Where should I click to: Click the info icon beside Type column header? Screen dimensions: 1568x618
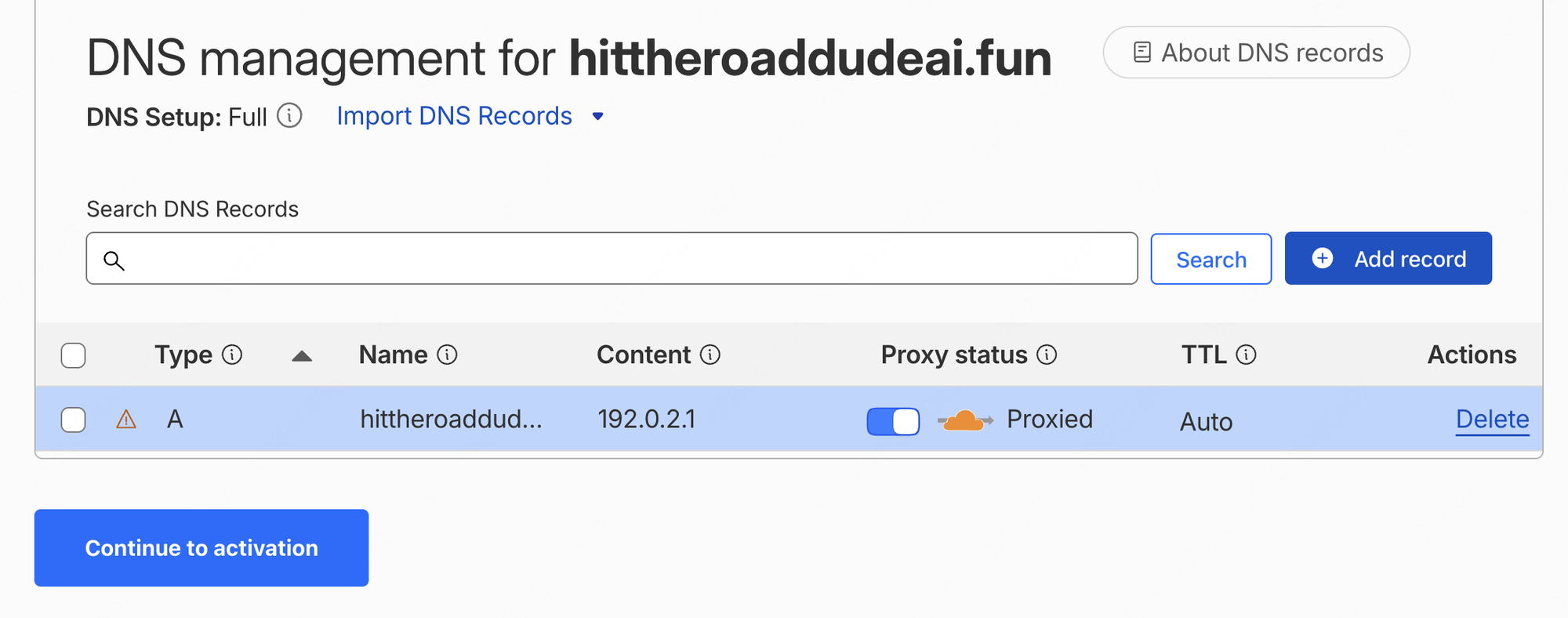[x=232, y=354]
